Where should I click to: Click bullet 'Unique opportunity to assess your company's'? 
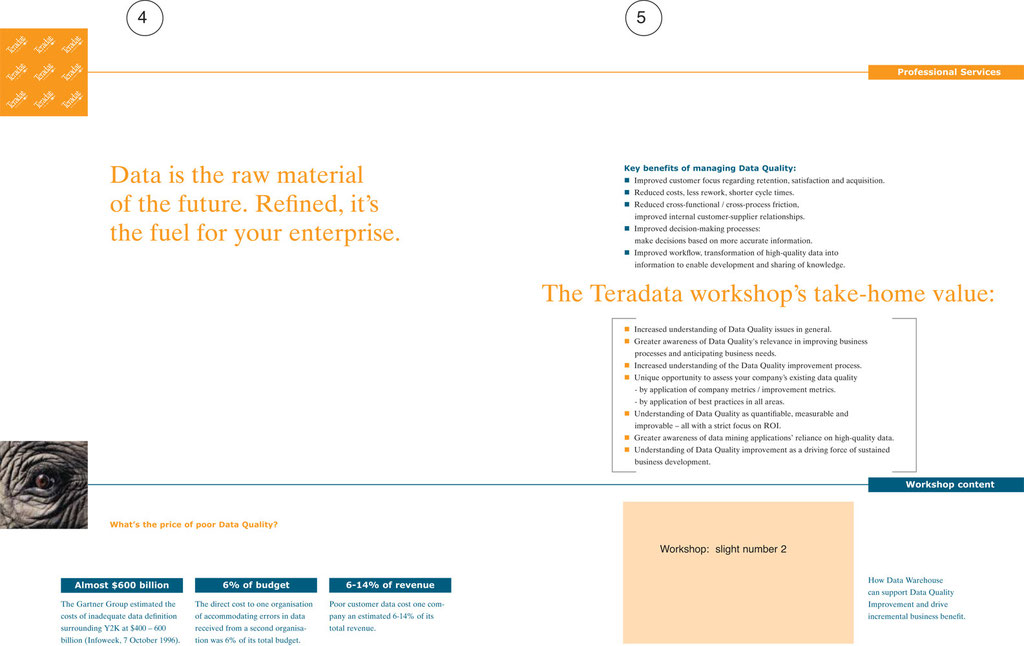pyautogui.click(x=741, y=378)
